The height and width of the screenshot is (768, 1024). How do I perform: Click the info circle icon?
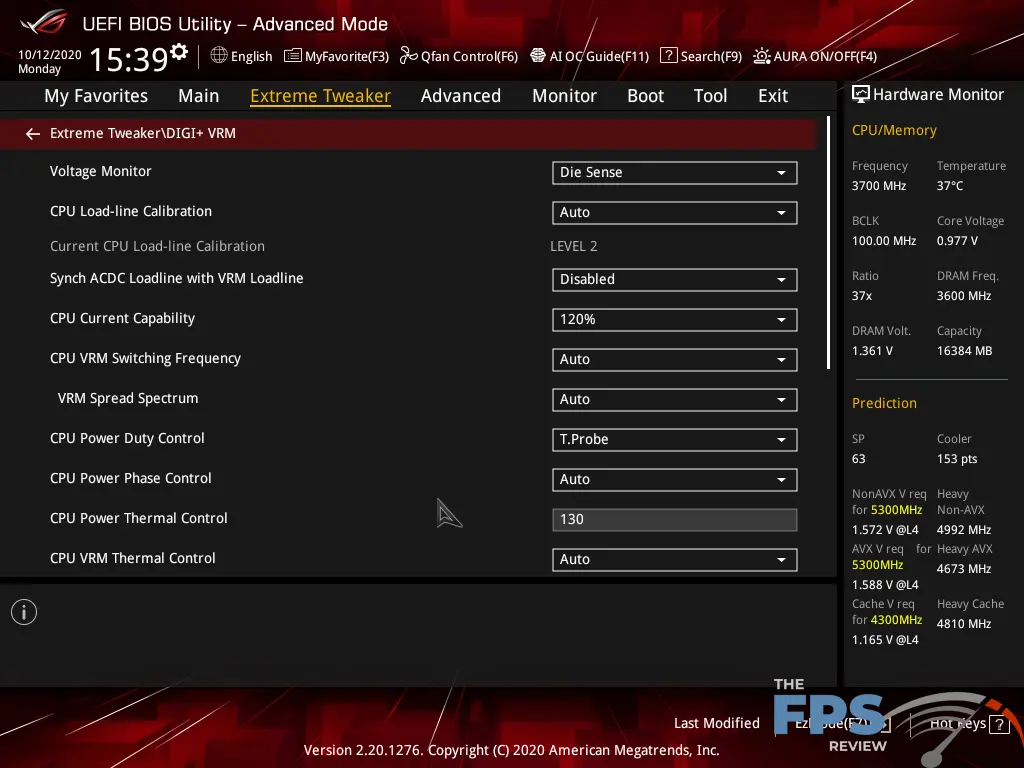24,612
